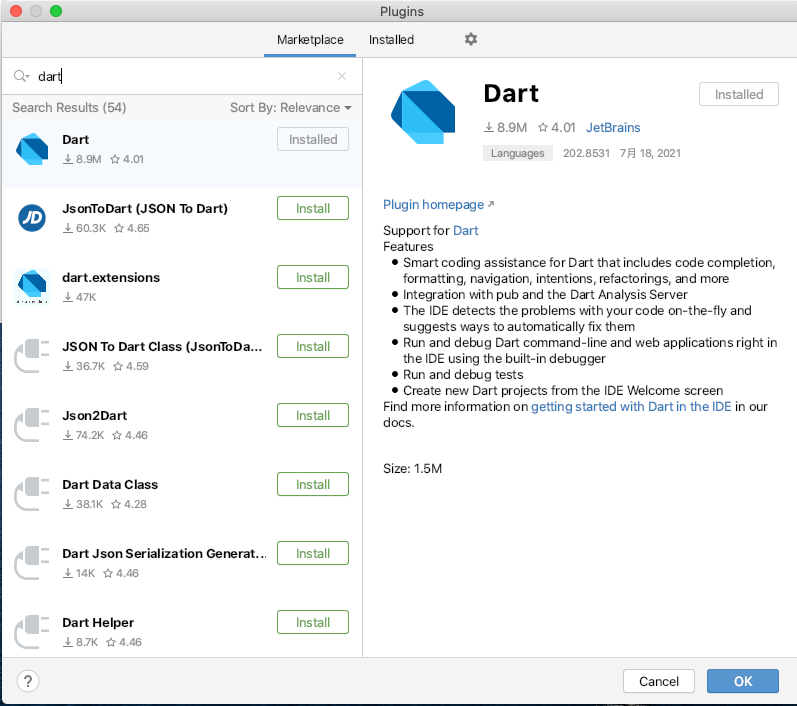The height and width of the screenshot is (706, 797).
Task: Open the JetBrains vendor link
Action: (612, 127)
